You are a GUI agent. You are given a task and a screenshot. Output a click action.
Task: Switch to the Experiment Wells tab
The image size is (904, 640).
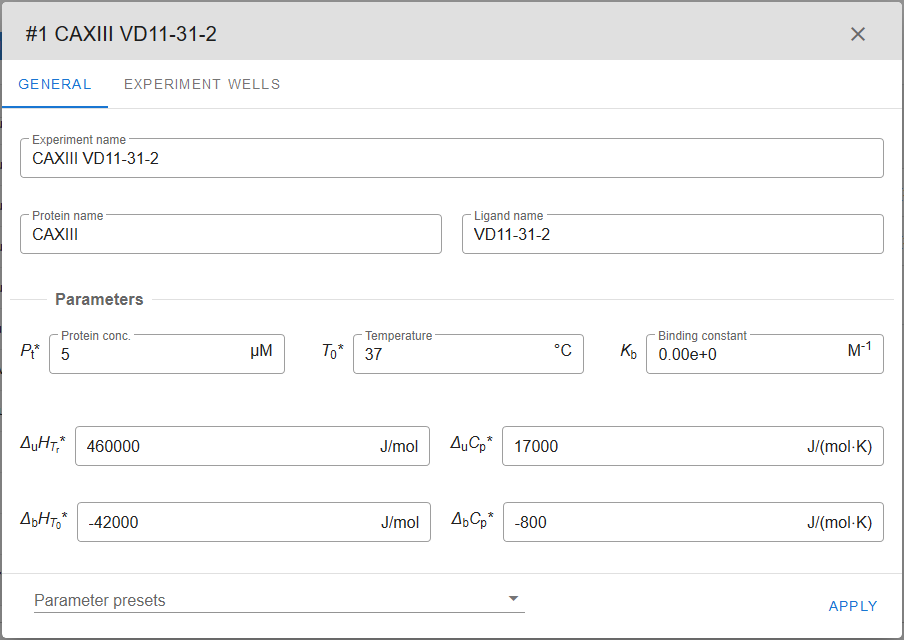tap(202, 84)
